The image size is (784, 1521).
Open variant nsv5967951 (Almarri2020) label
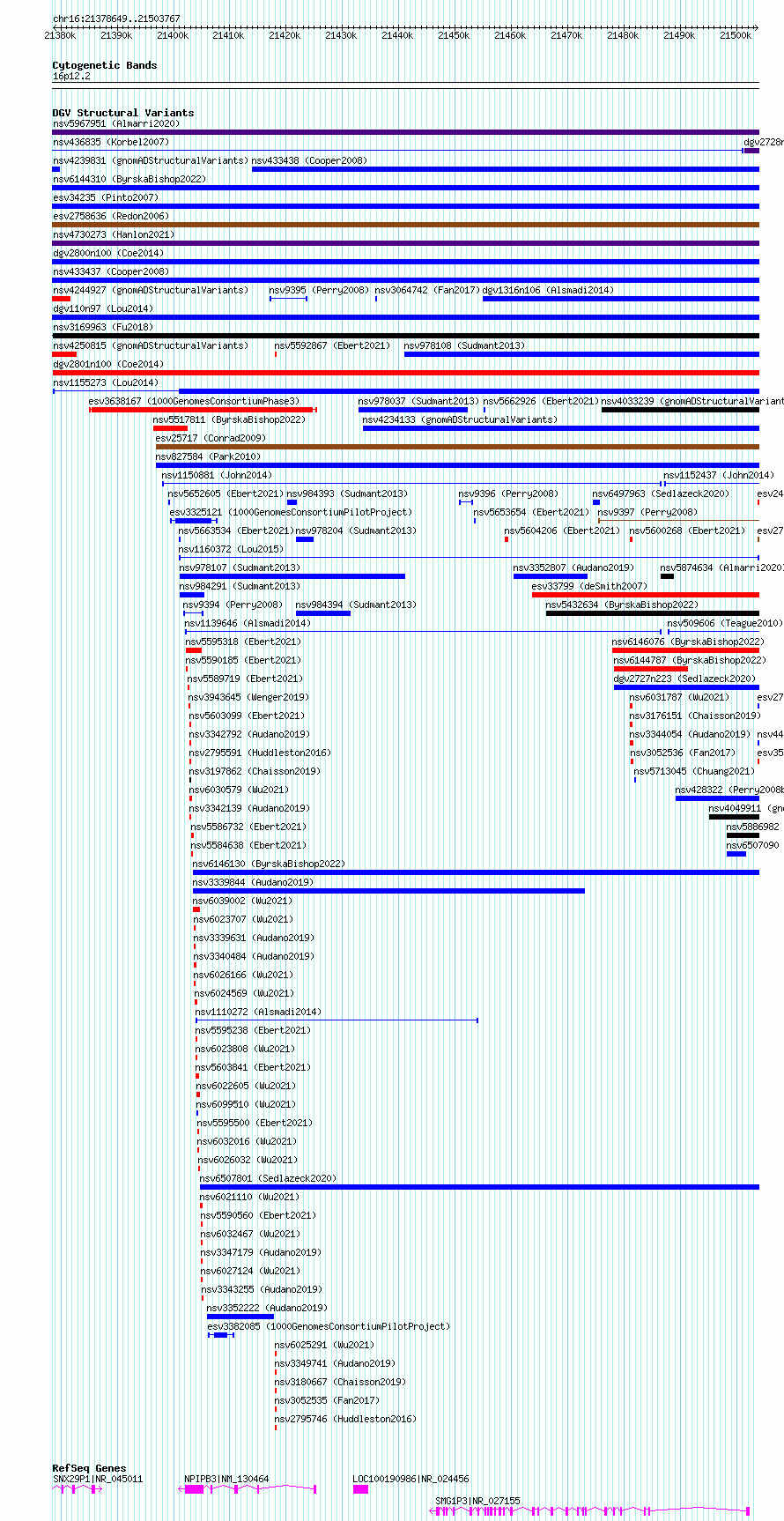coord(115,123)
